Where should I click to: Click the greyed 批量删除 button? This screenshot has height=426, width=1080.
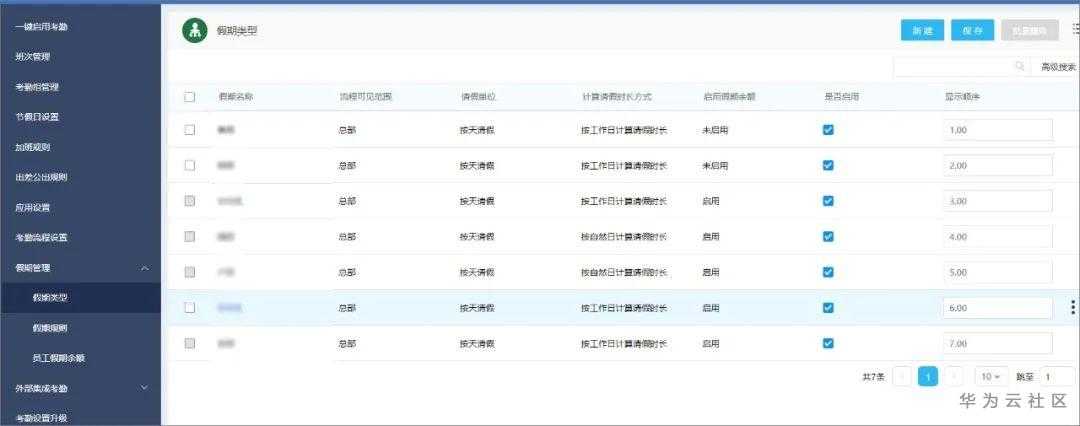pyautogui.click(x=1029, y=30)
